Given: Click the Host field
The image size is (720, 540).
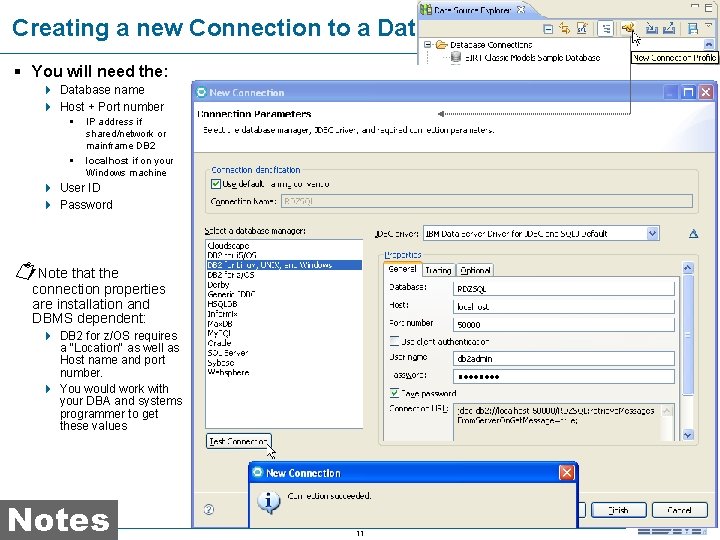Looking at the screenshot, I should [x=564, y=307].
